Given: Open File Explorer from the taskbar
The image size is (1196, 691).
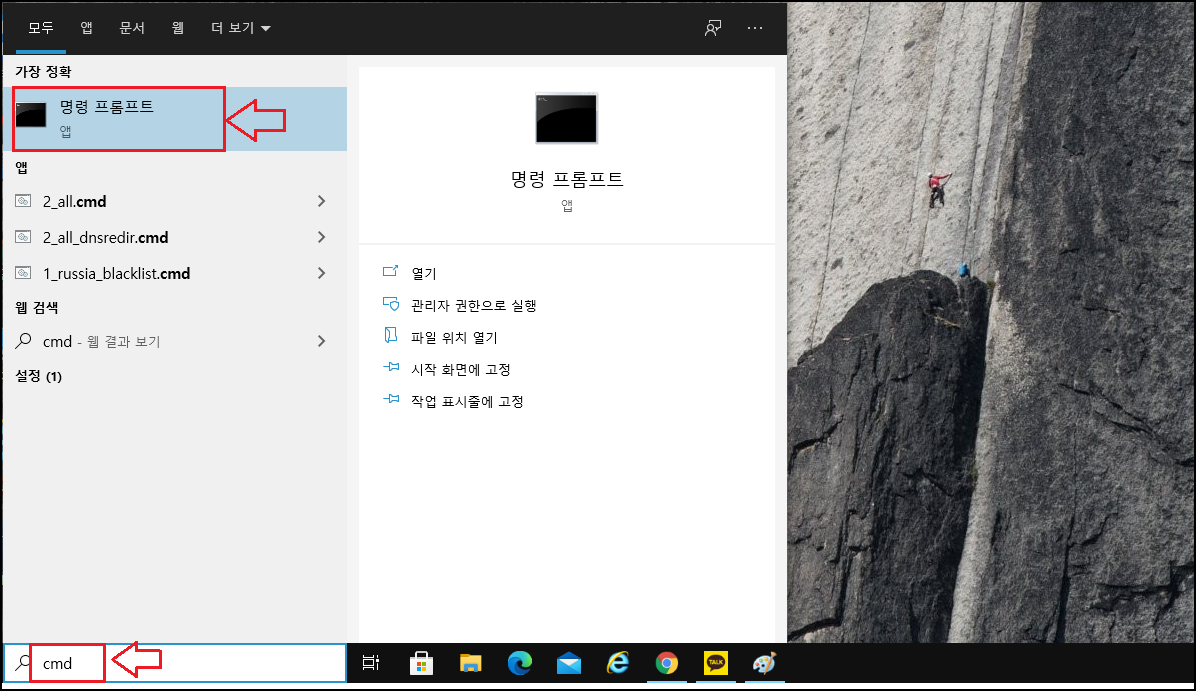Looking at the screenshot, I should [471, 664].
